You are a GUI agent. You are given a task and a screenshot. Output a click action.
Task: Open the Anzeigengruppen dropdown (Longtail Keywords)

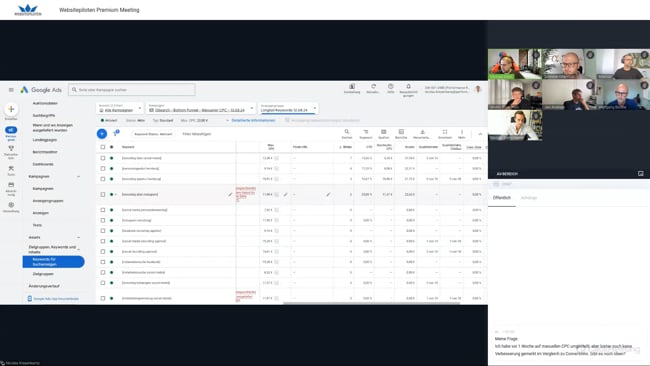[x=288, y=109]
